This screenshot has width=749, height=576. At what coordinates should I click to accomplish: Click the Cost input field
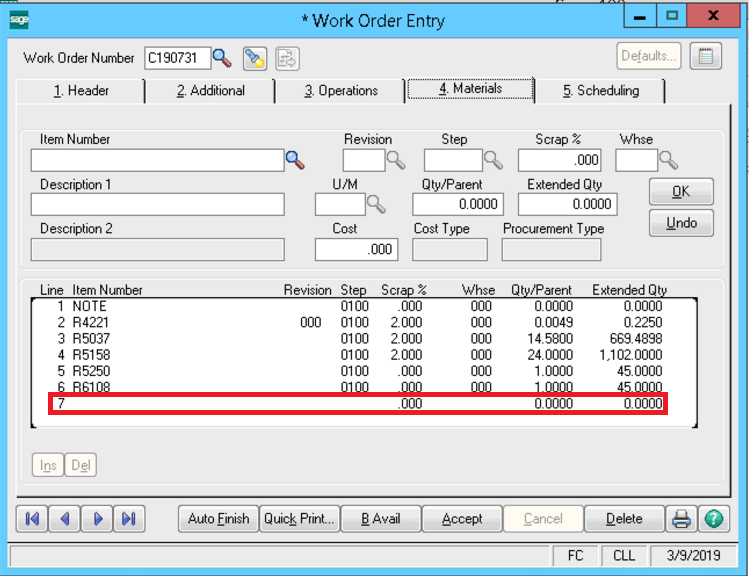tap(356, 249)
